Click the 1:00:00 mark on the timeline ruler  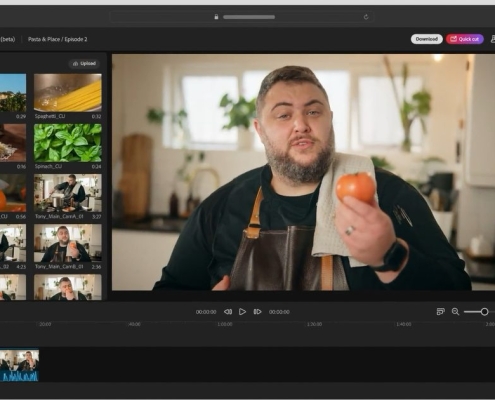(x=225, y=324)
